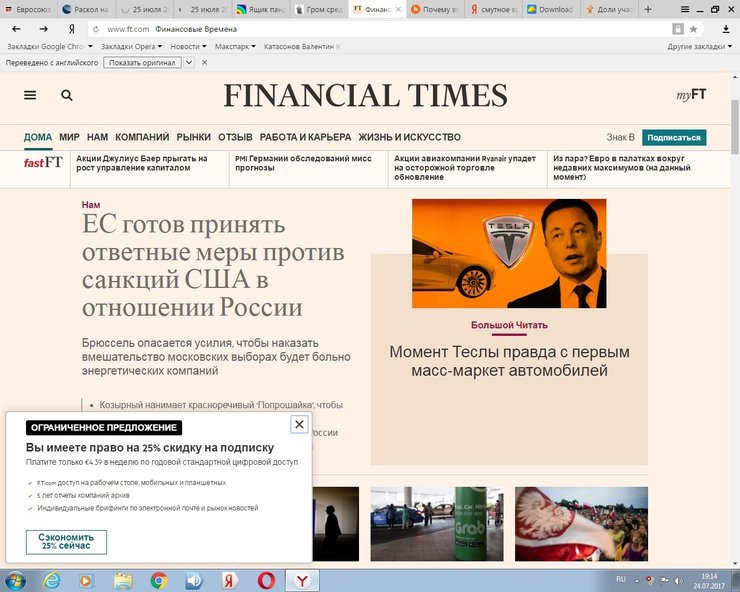Close the limited offer popup
Image resolution: width=740 pixels, height=592 pixels.
click(299, 424)
